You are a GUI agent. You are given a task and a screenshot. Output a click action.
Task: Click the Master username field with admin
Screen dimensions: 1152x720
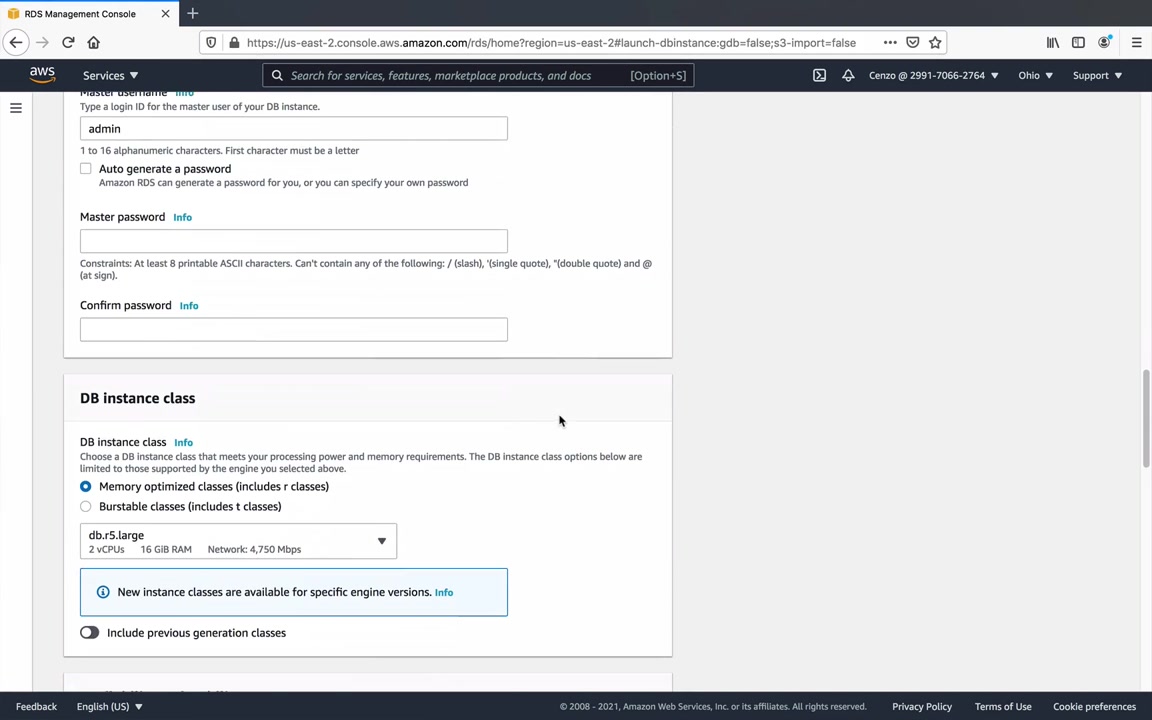[294, 129]
